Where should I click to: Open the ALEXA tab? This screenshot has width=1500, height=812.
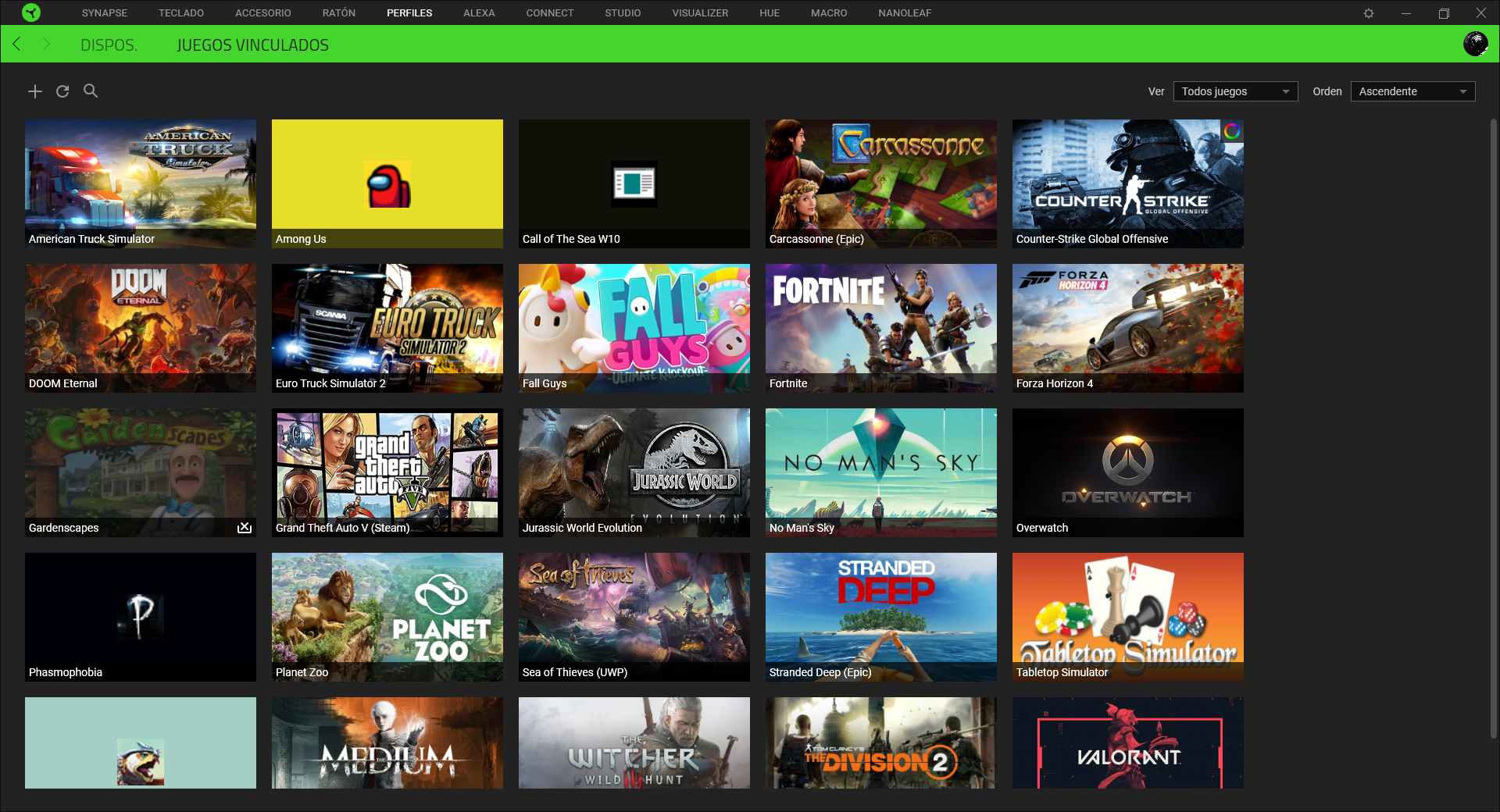(x=479, y=13)
